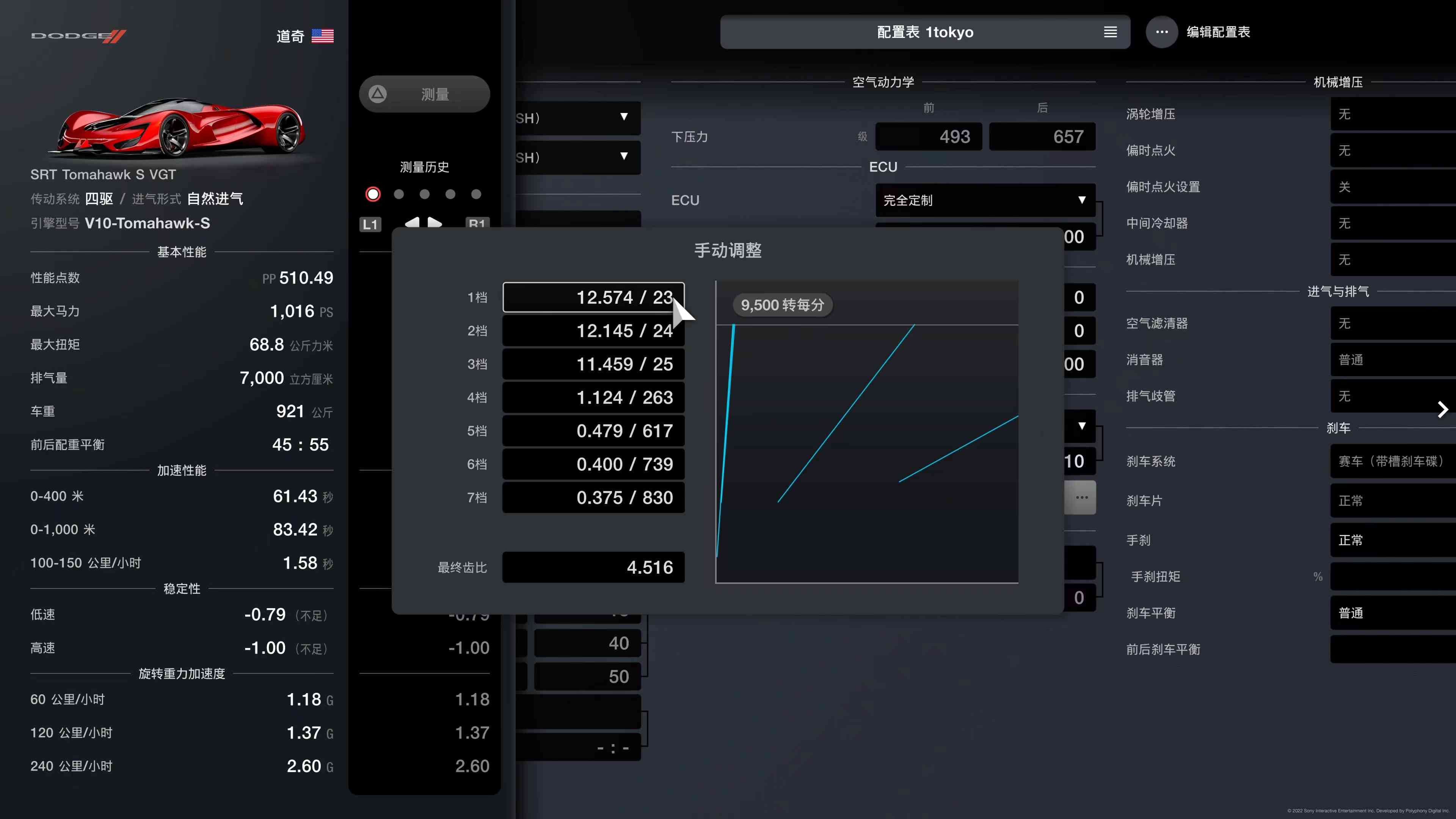Click the 45 : 55 weight balance value
Screen dimensions: 1456x819
[x=300, y=445]
